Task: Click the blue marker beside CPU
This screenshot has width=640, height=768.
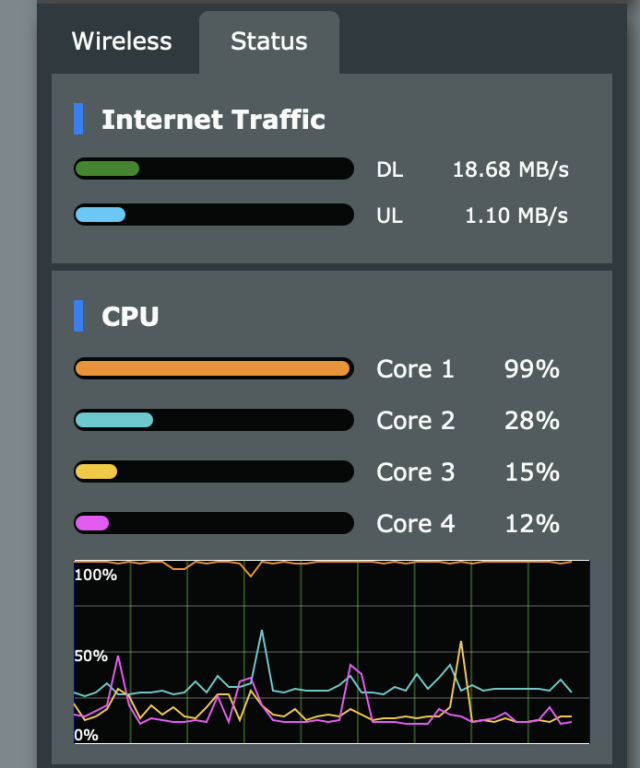Action: [78, 316]
